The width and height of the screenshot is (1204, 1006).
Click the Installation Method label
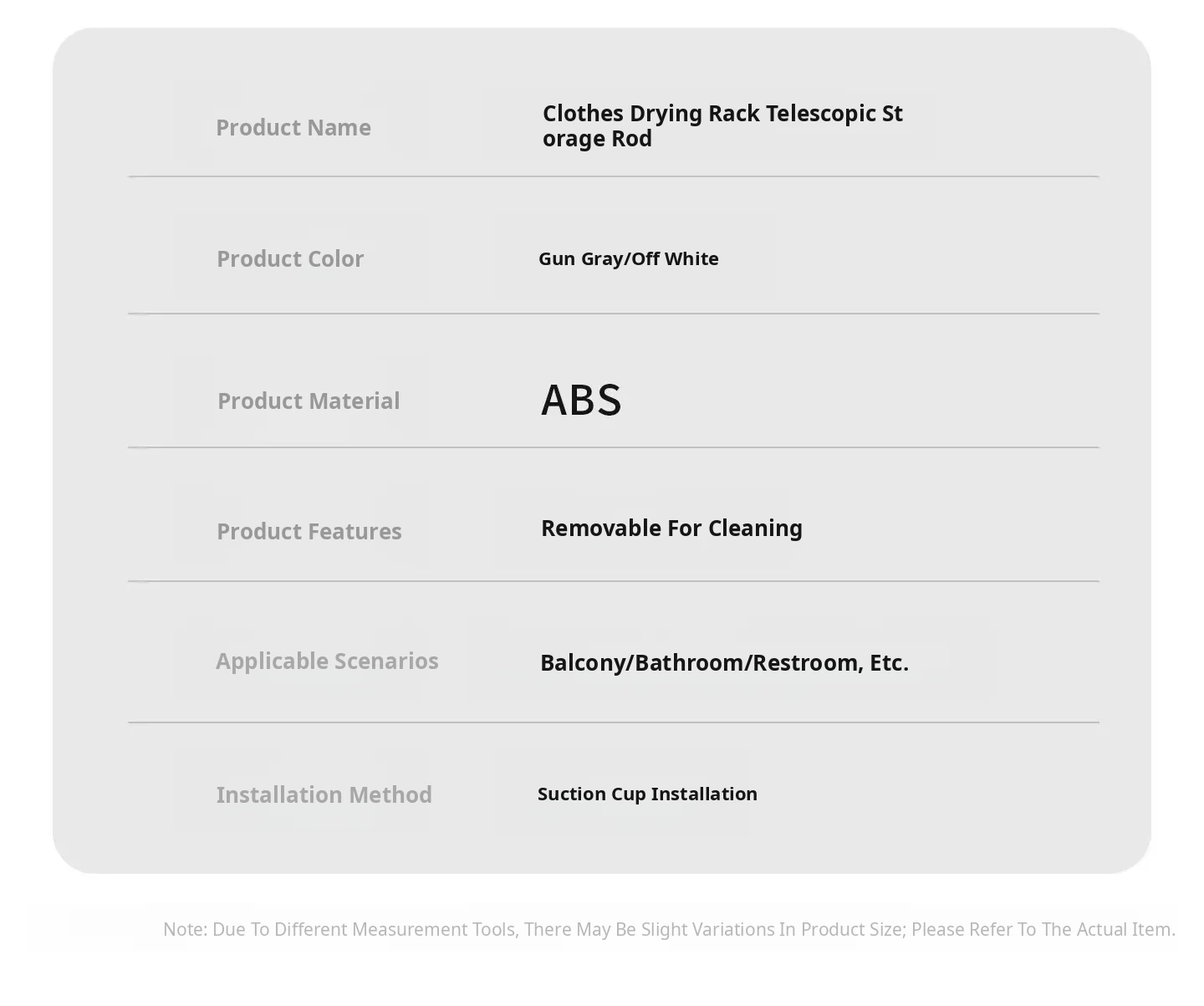324,795
